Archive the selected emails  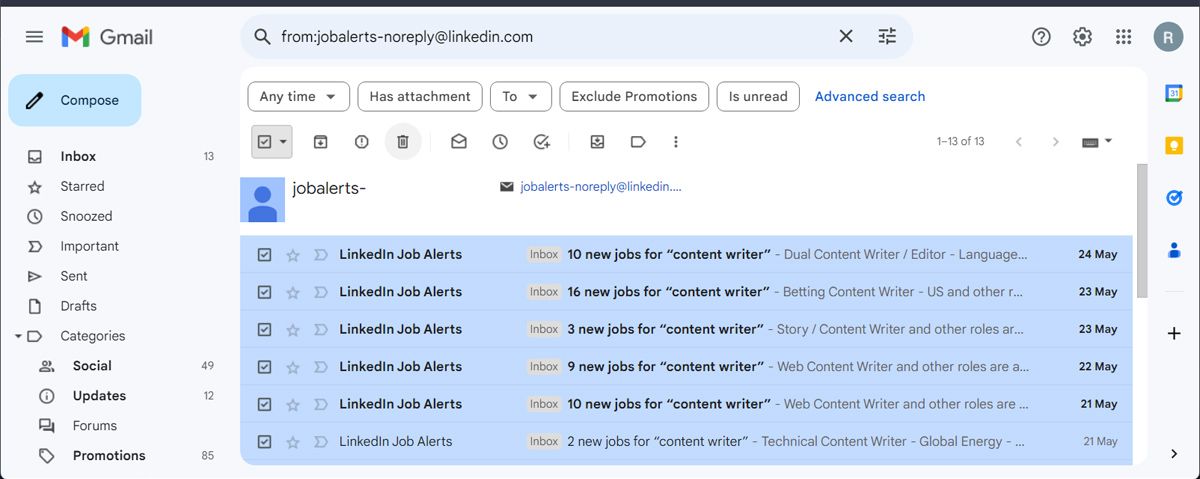point(320,142)
